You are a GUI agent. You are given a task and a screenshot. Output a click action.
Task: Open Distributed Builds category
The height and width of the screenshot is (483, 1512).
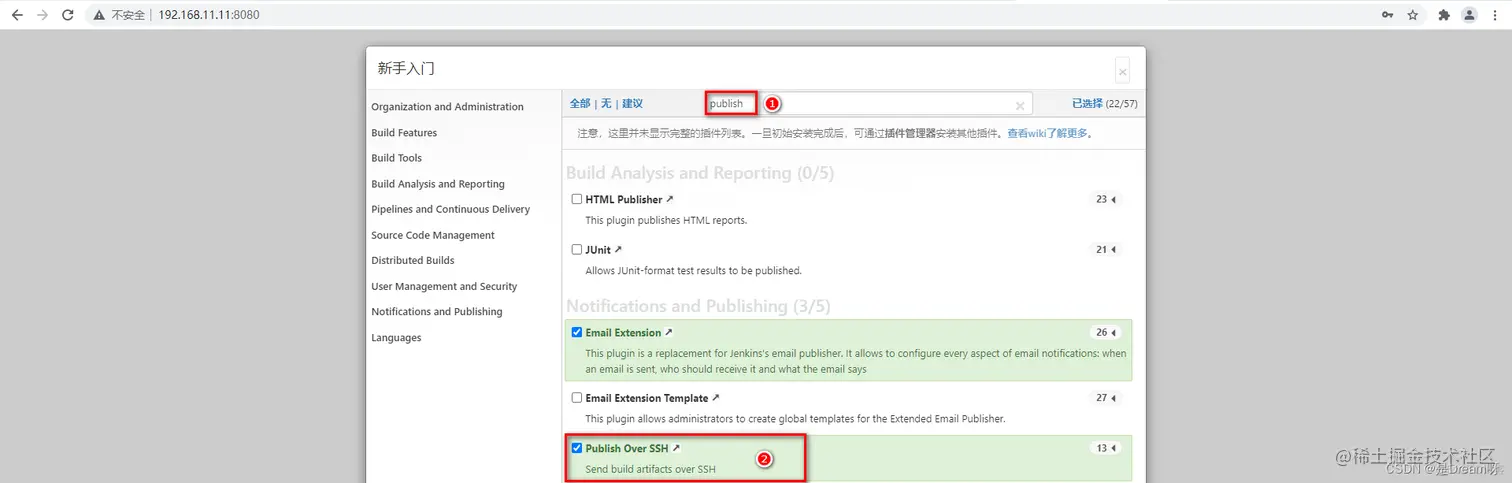pyautogui.click(x=413, y=260)
